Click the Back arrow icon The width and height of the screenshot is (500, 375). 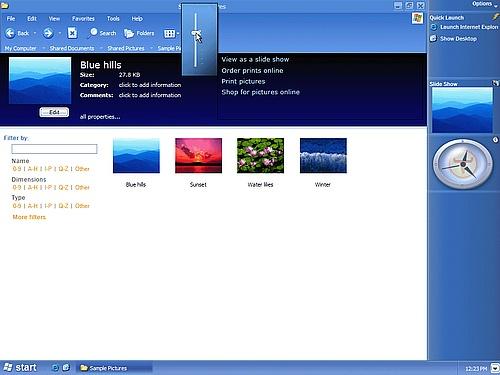pyautogui.click(x=10, y=33)
